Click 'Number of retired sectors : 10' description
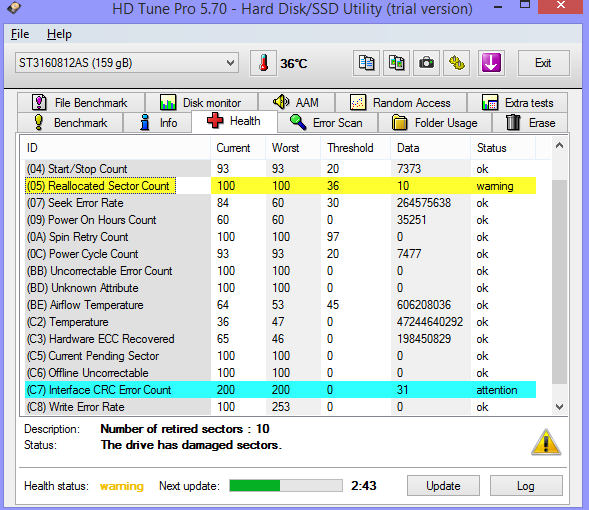Screen dimensions: 589x510 (x=185, y=429)
